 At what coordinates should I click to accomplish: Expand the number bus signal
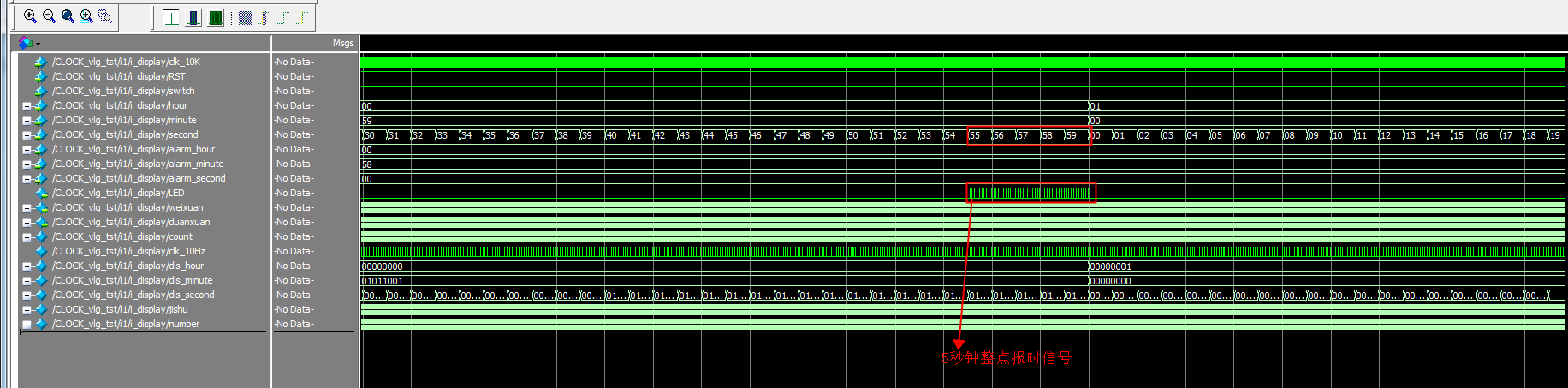[x=27, y=325]
